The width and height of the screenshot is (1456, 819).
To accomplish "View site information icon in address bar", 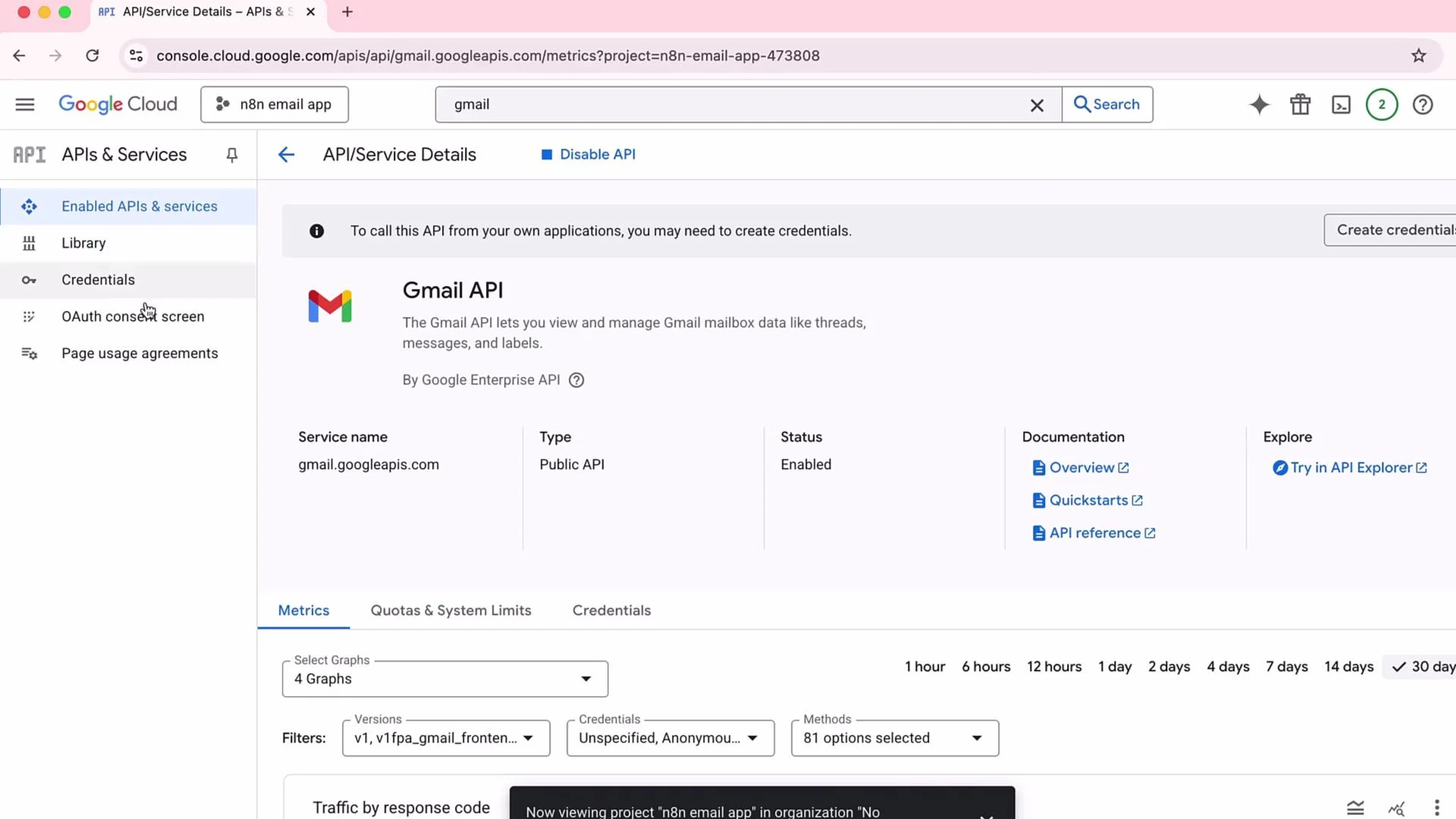I will 136,55.
